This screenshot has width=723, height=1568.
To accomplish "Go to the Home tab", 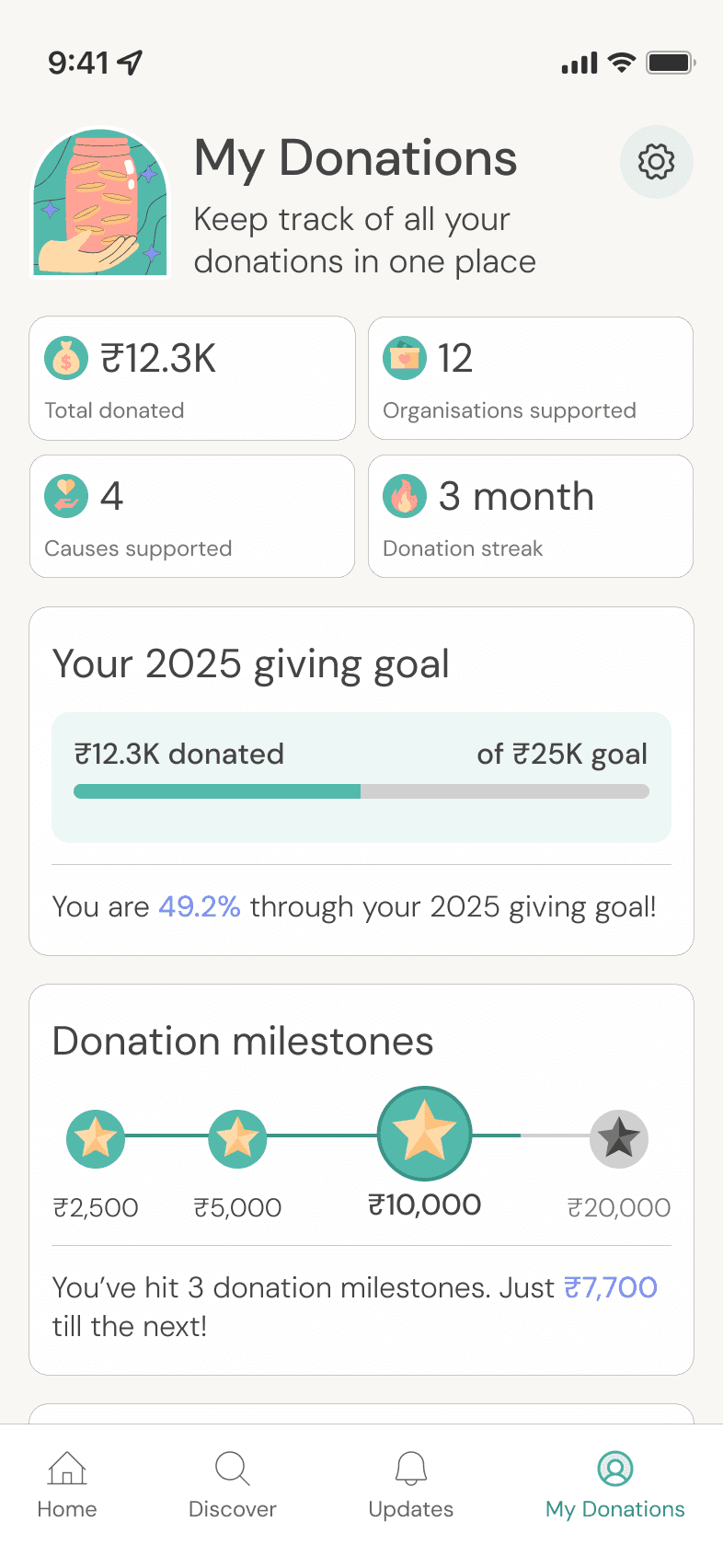I will (x=67, y=1483).
